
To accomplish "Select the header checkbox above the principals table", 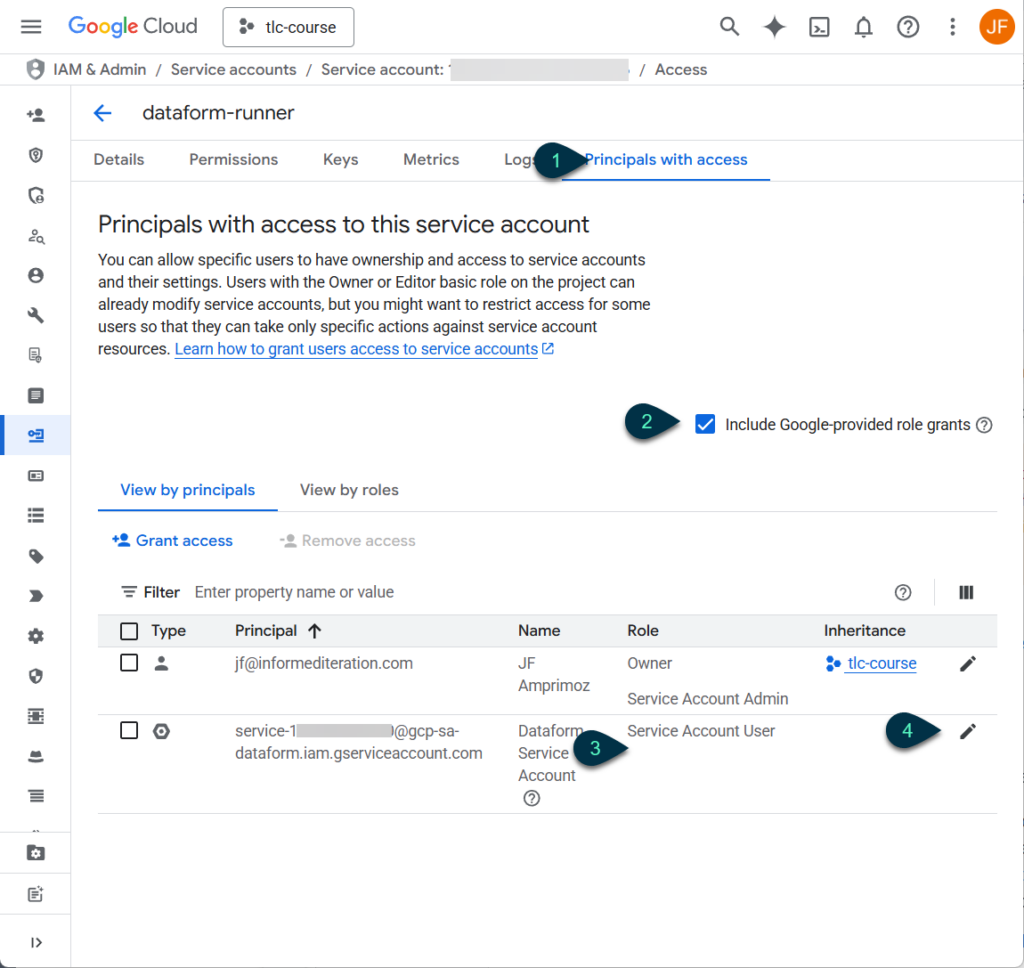I will (129, 631).
